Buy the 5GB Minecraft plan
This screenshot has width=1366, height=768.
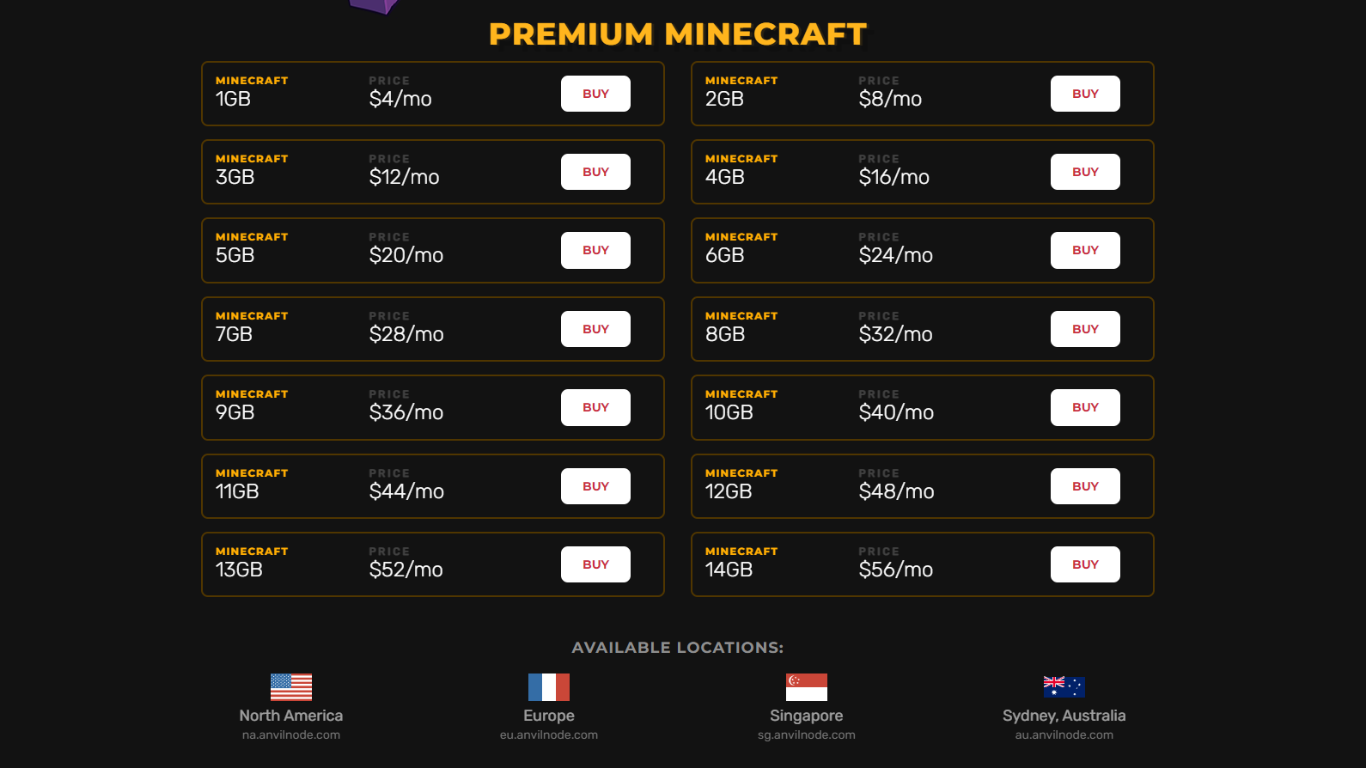tap(596, 250)
